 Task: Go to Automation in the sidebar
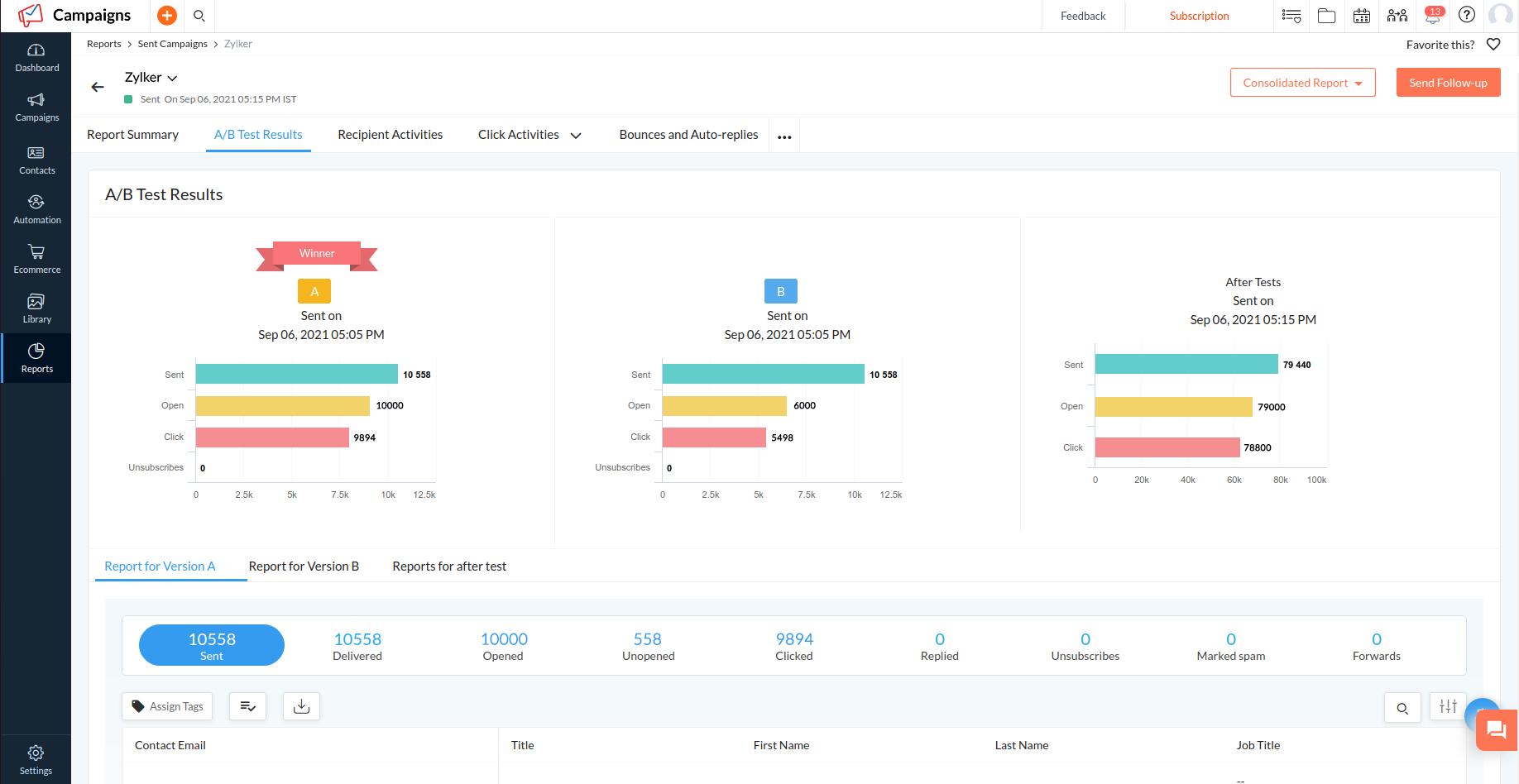point(36,209)
